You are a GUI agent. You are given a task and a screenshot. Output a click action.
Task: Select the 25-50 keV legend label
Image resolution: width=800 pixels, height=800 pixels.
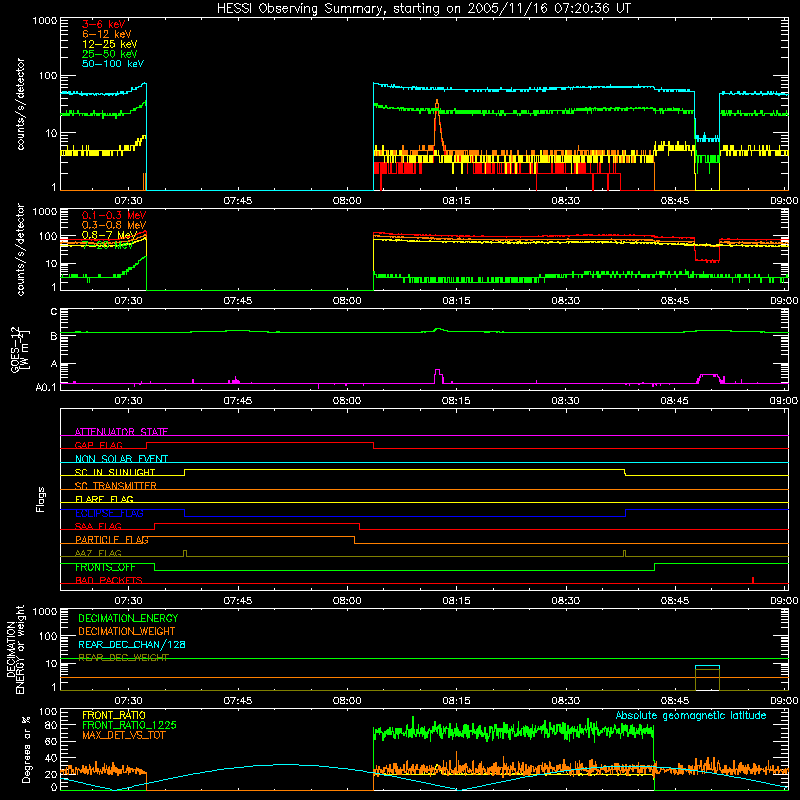pos(109,54)
